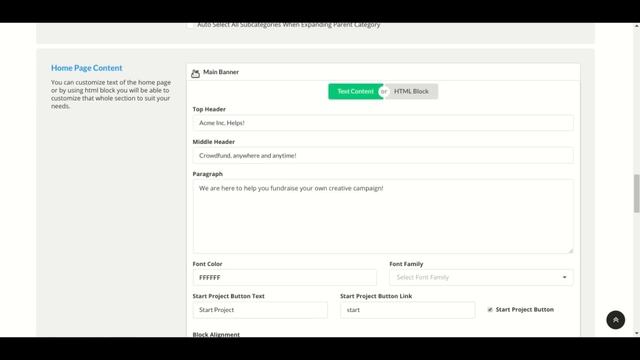Image resolution: width=640 pixels, height=360 pixels.
Task: Click the Main Banner icon
Action: [x=196, y=73]
